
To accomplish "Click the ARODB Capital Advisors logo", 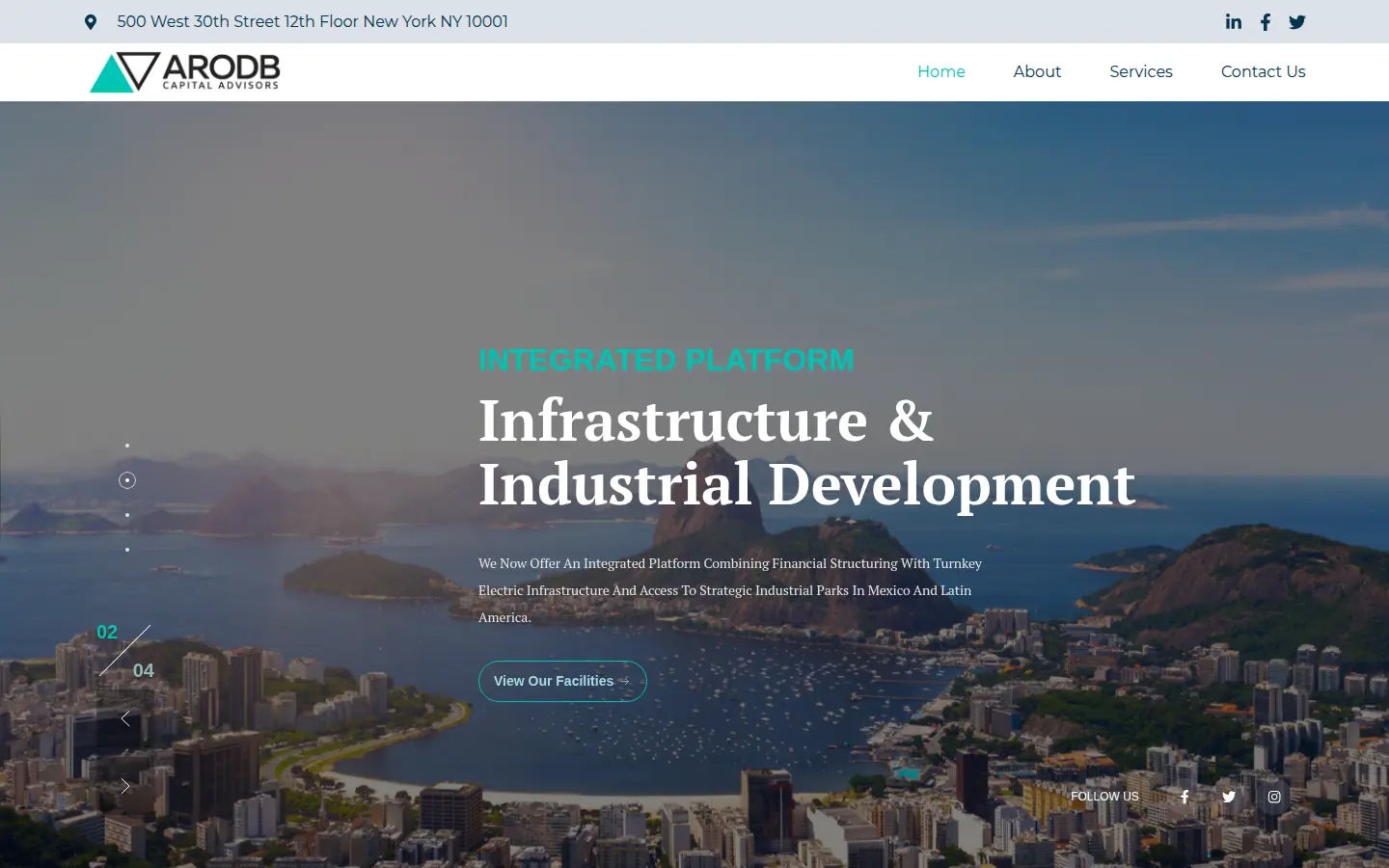I will (x=184, y=72).
